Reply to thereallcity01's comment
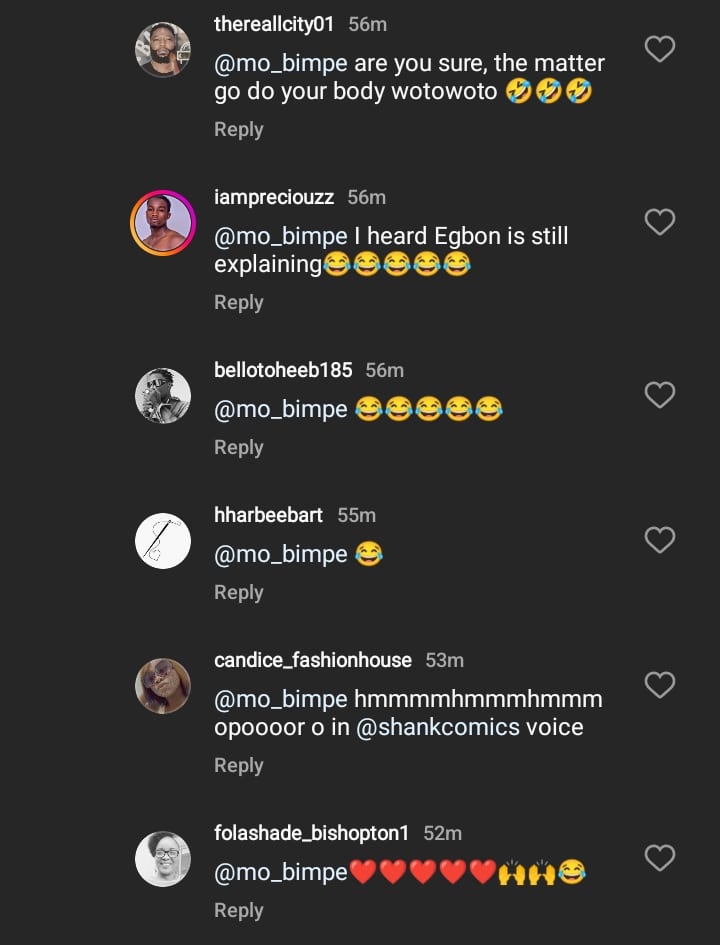 (239, 129)
